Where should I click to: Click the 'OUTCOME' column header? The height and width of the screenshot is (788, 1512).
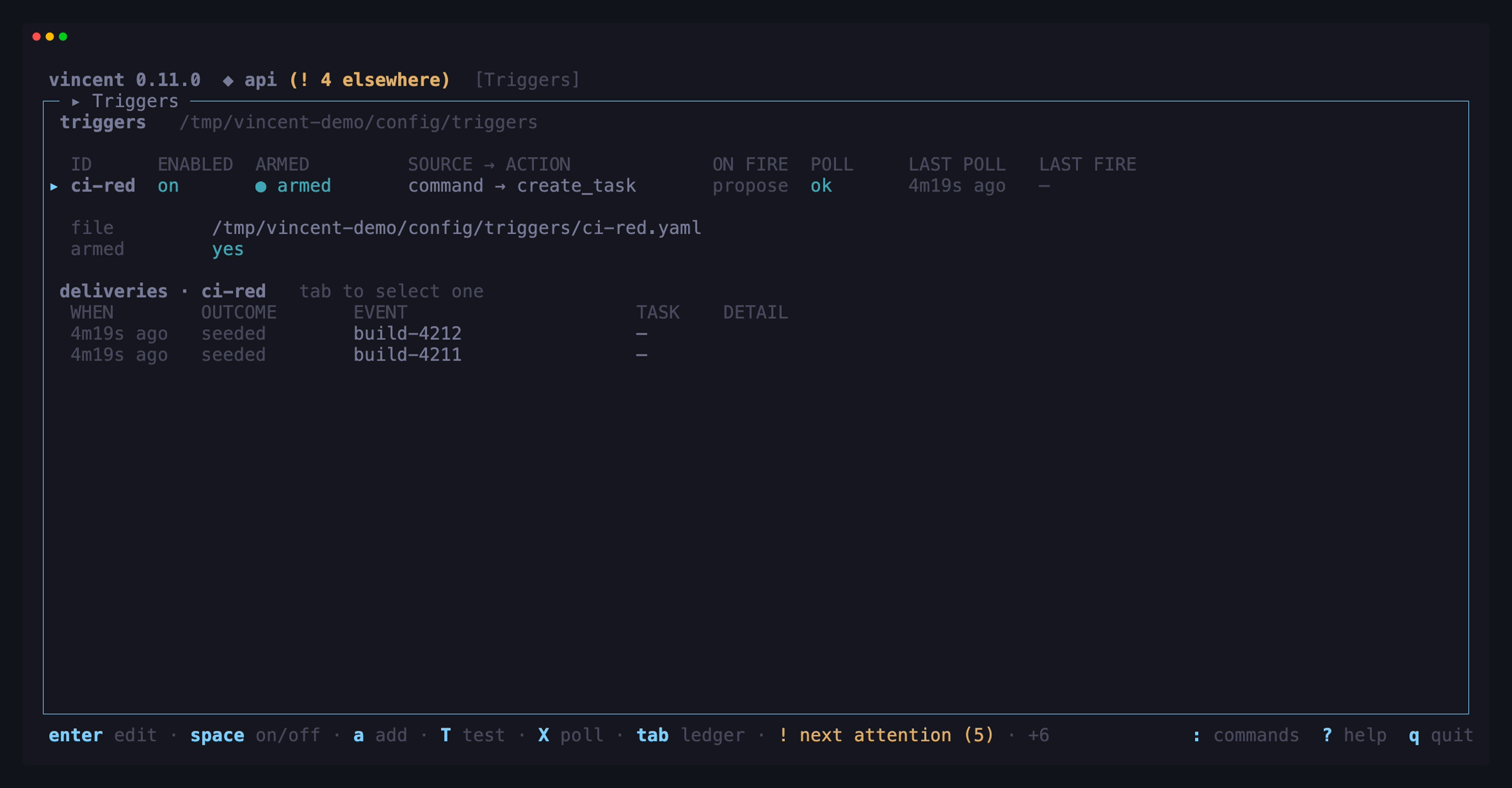[239, 312]
